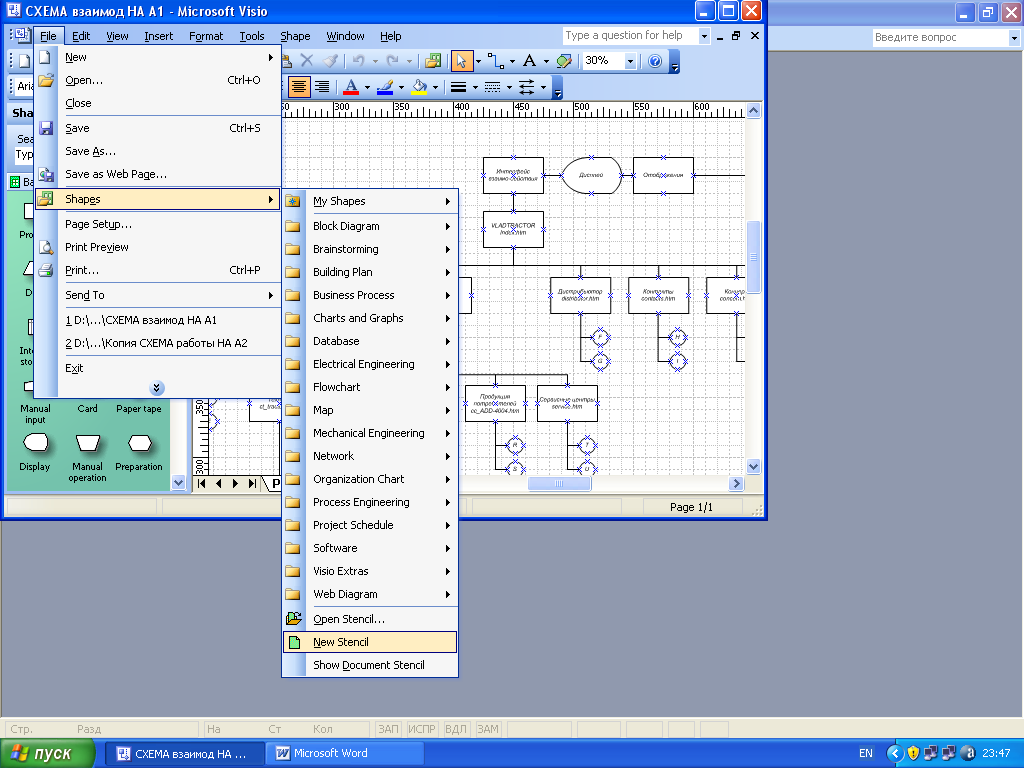
Task: Go to last page tab navigation arrow
Action: click(252, 483)
